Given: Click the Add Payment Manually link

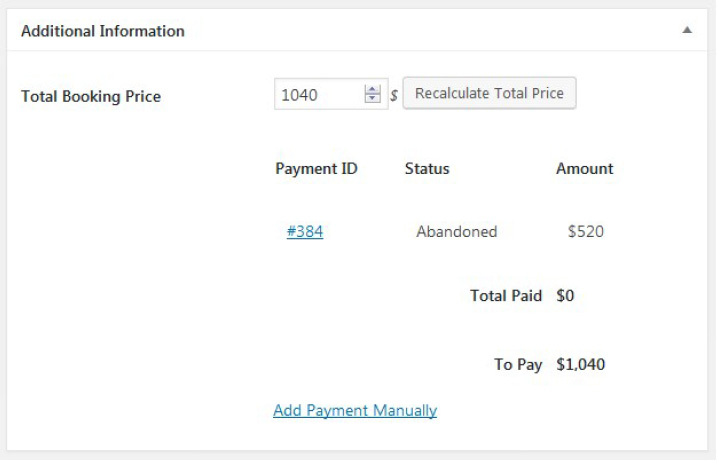Looking at the screenshot, I should click(355, 410).
